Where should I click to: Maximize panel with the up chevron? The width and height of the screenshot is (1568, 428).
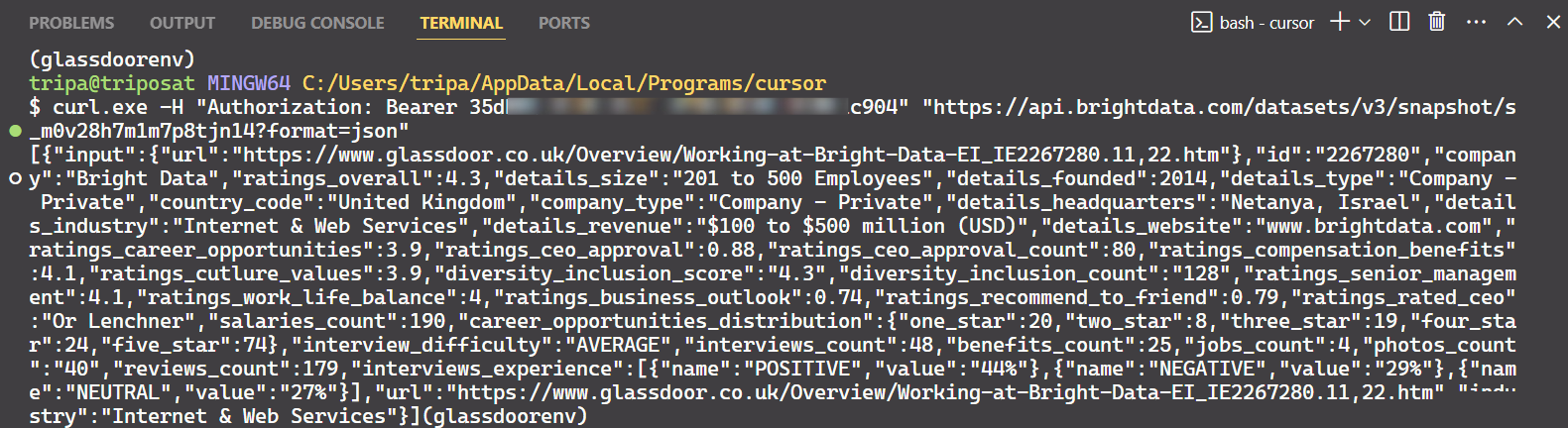pyautogui.click(x=1514, y=22)
